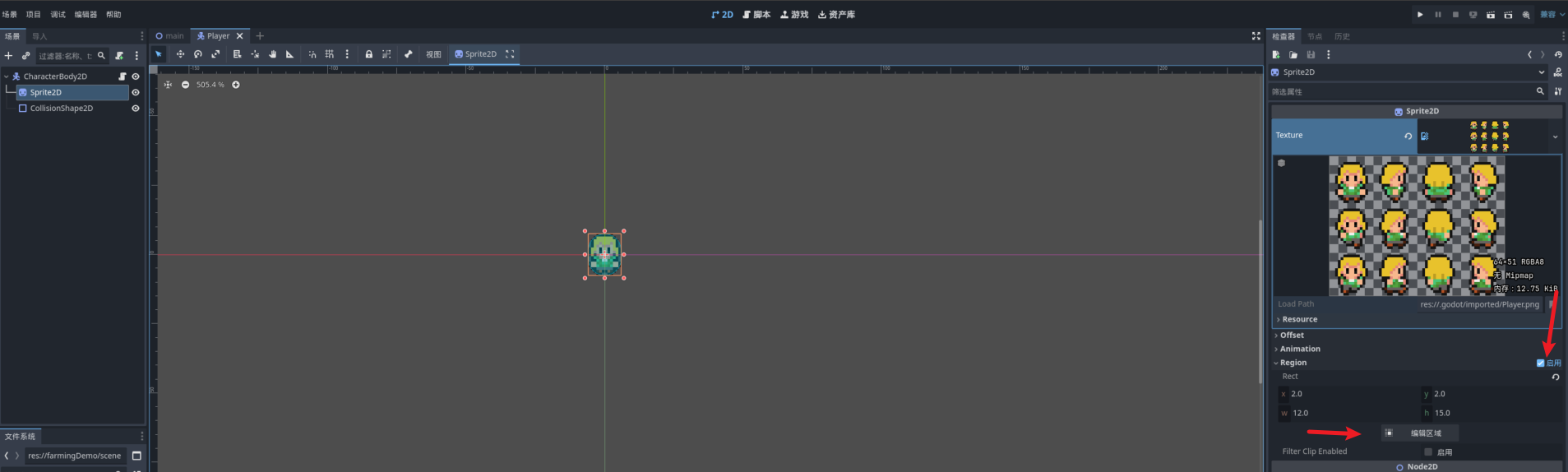Click the 编辑区域 button
This screenshot has width=1568, height=472.
click(1420, 433)
